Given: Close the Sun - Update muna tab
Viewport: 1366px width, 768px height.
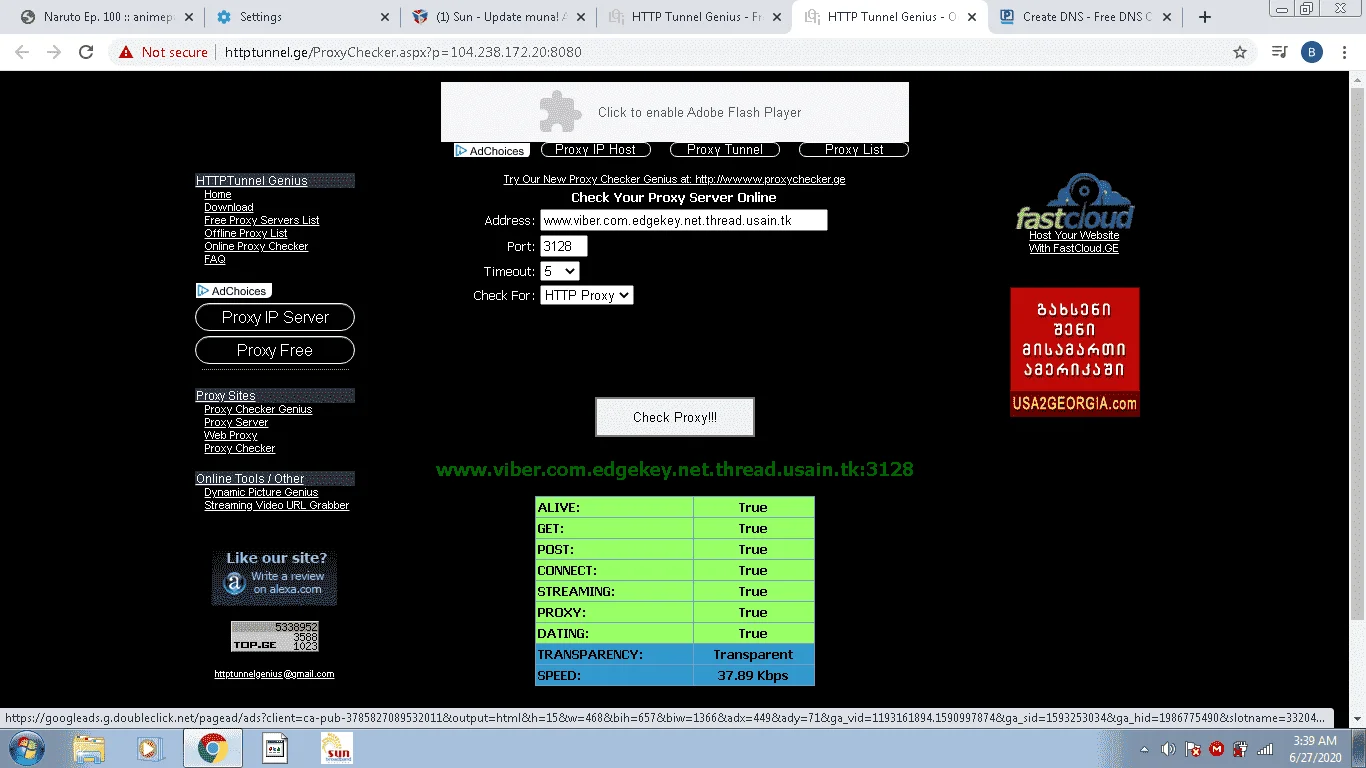Looking at the screenshot, I should coord(582,17).
